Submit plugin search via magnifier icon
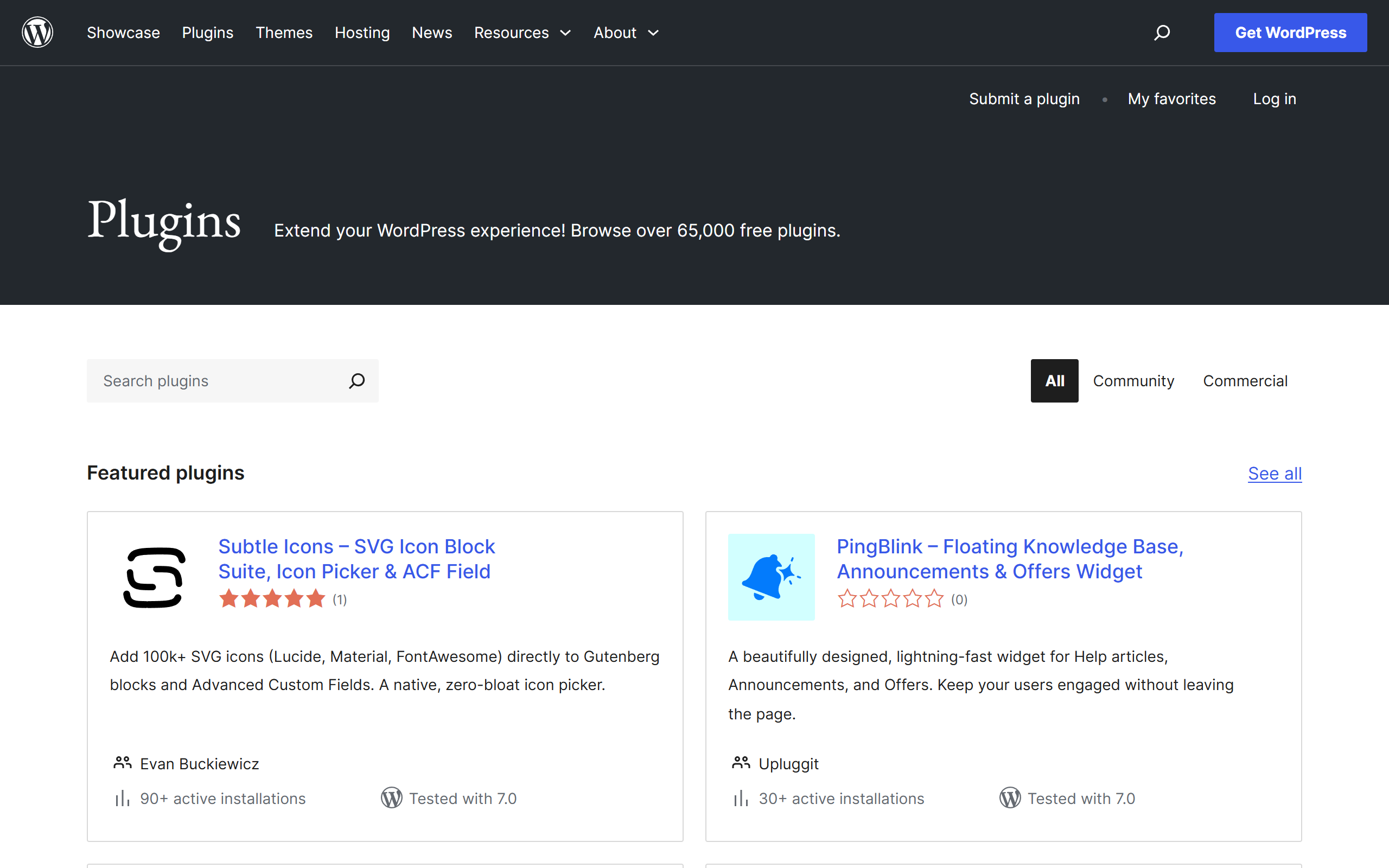The height and width of the screenshot is (868, 1389). pyautogui.click(x=356, y=381)
